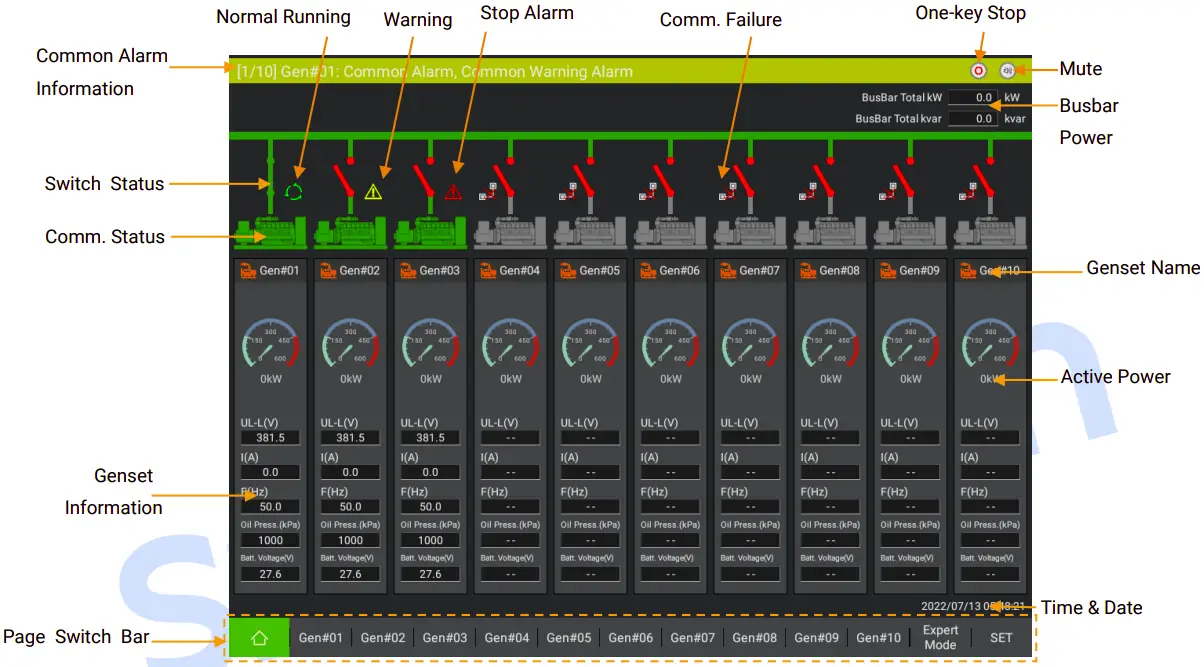This screenshot has width=1204, height=667.
Task: Click the Gen#06 0kW active power text
Action: (x=670, y=379)
